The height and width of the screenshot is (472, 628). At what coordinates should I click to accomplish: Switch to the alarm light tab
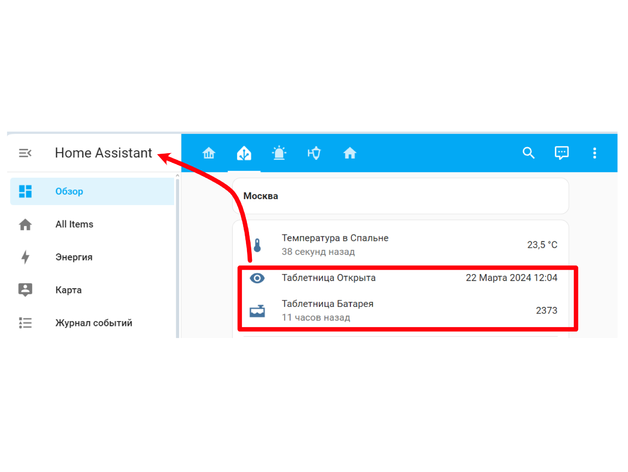(x=279, y=153)
